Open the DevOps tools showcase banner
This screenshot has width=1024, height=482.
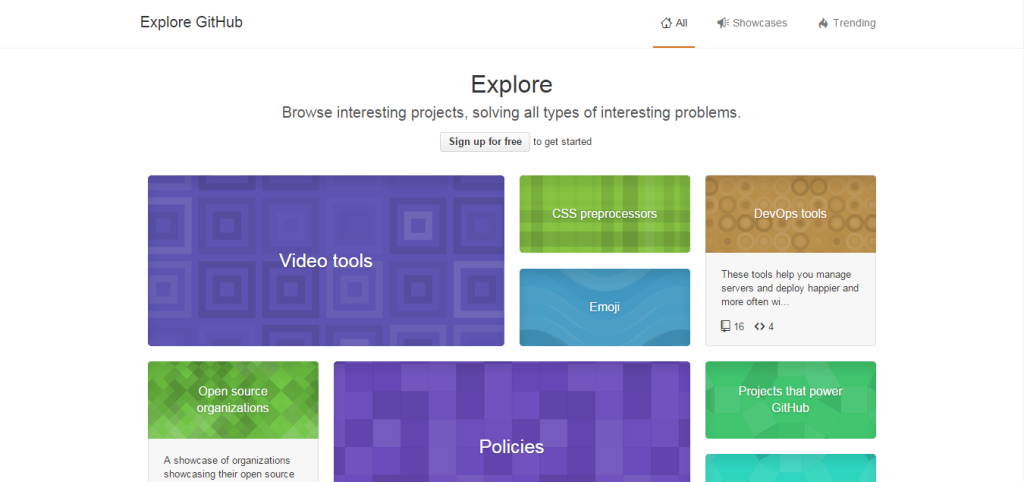(790, 214)
